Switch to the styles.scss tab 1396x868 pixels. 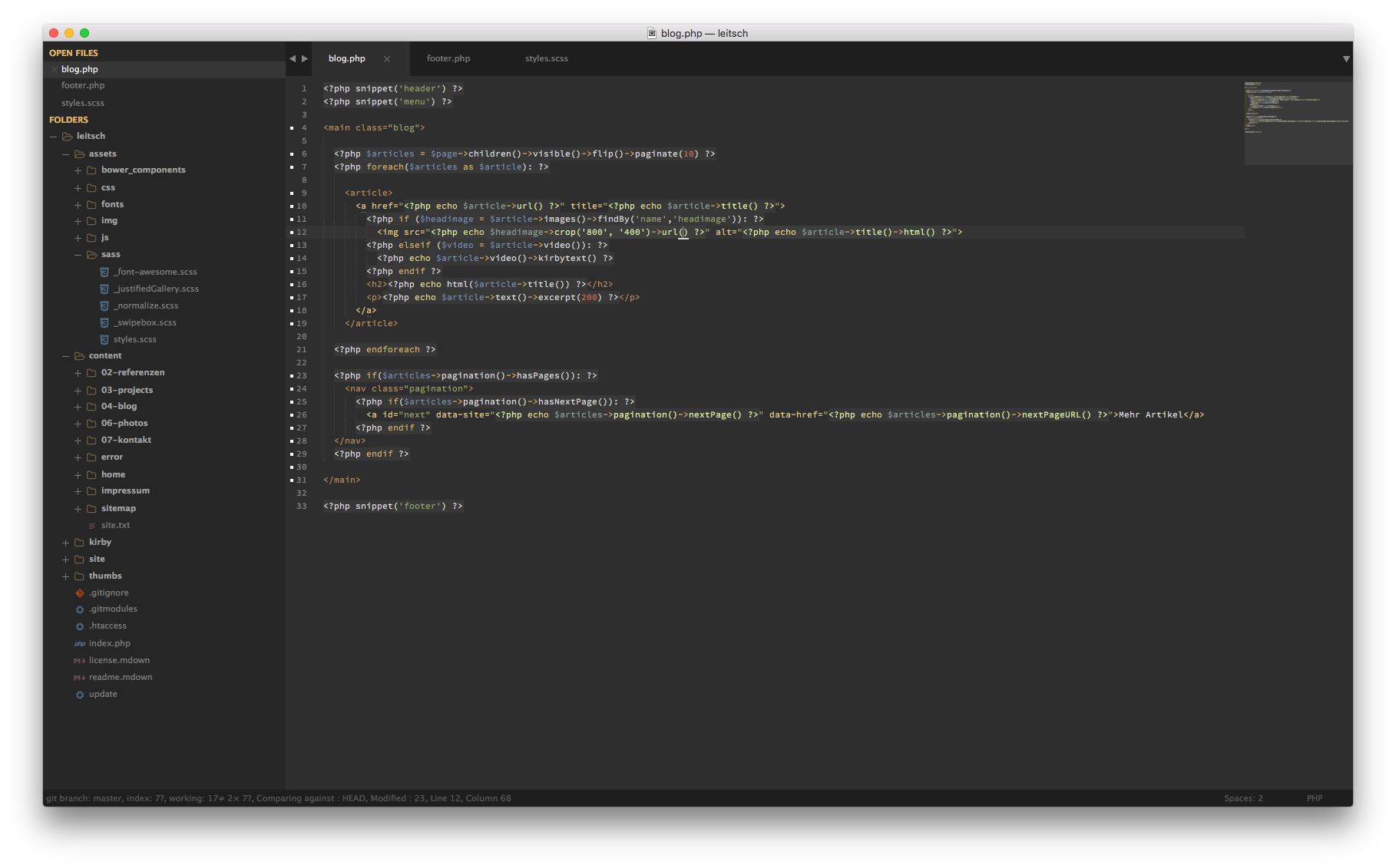click(x=546, y=58)
